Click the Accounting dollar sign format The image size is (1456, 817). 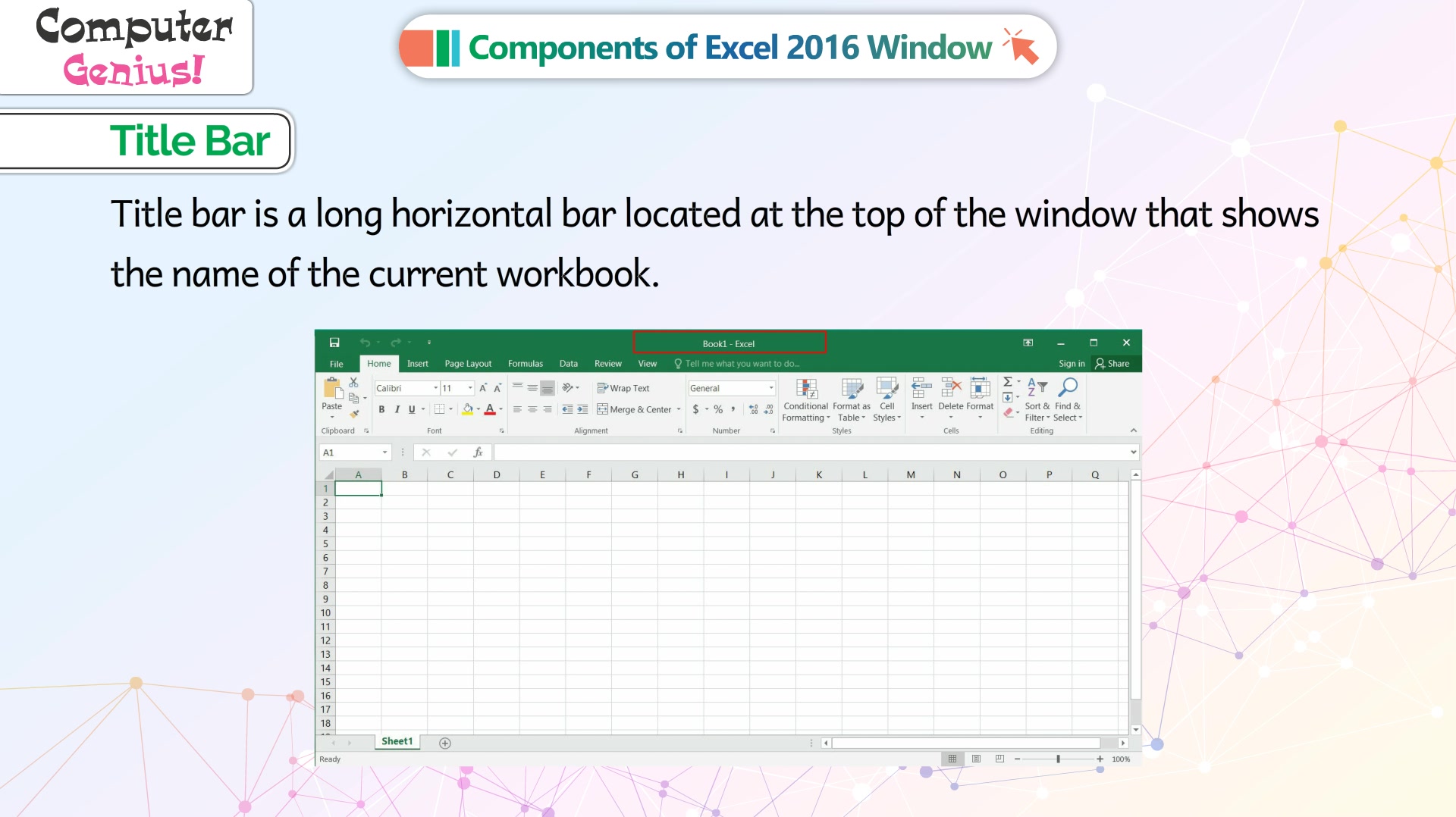click(x=695, y=409)
